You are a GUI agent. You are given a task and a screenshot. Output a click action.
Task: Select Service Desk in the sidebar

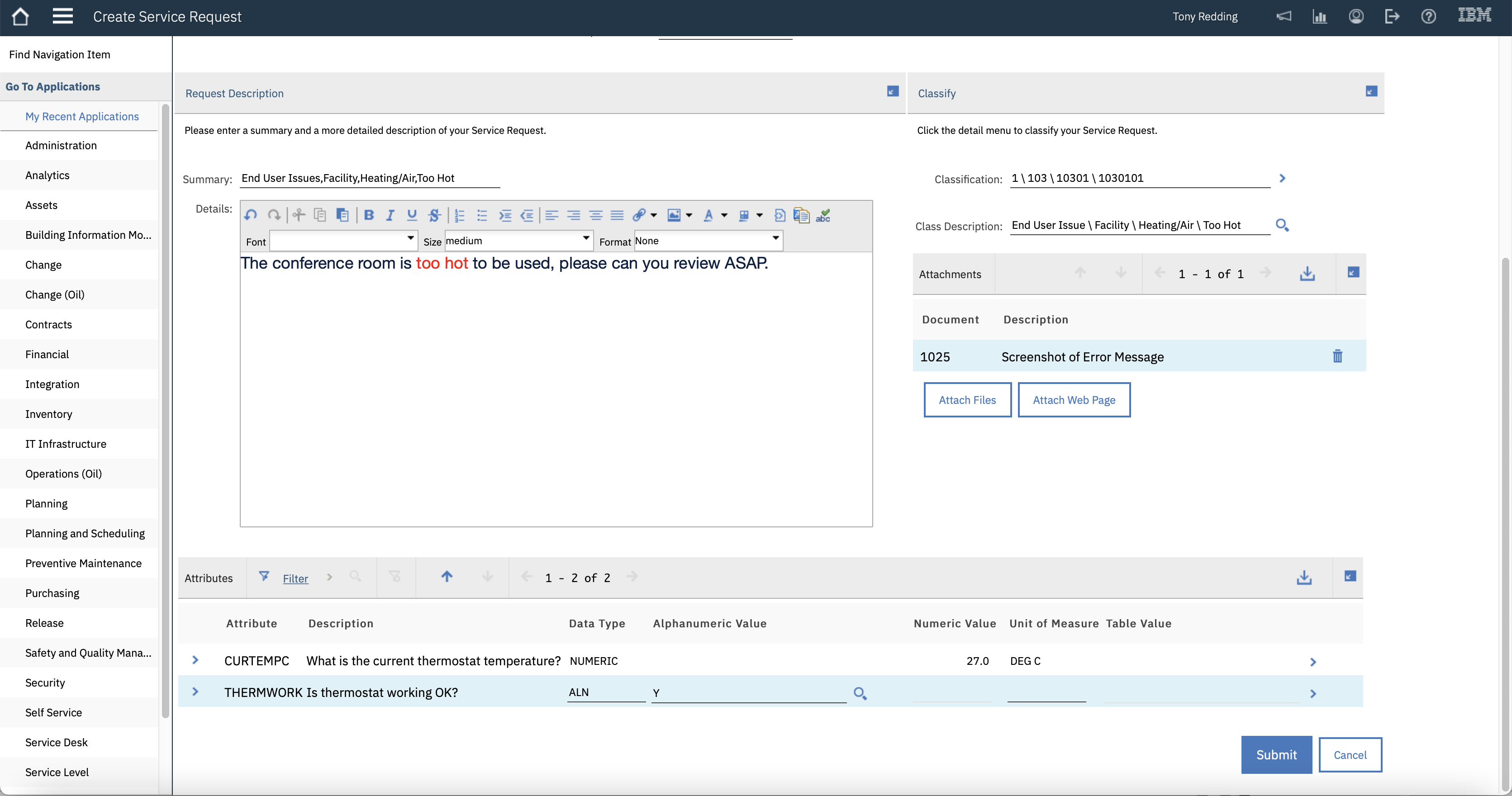(x=57, y=742)
